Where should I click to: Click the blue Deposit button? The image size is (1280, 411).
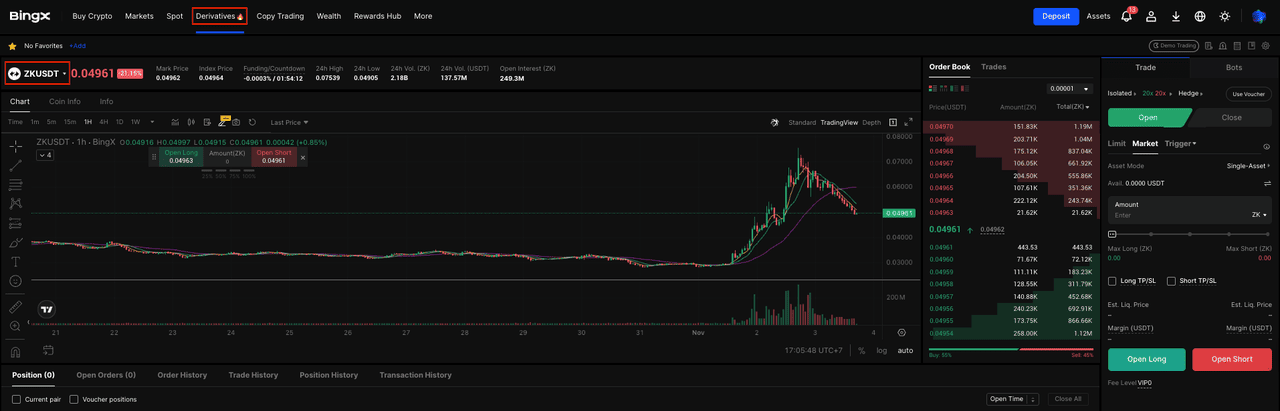(1056, 16)
